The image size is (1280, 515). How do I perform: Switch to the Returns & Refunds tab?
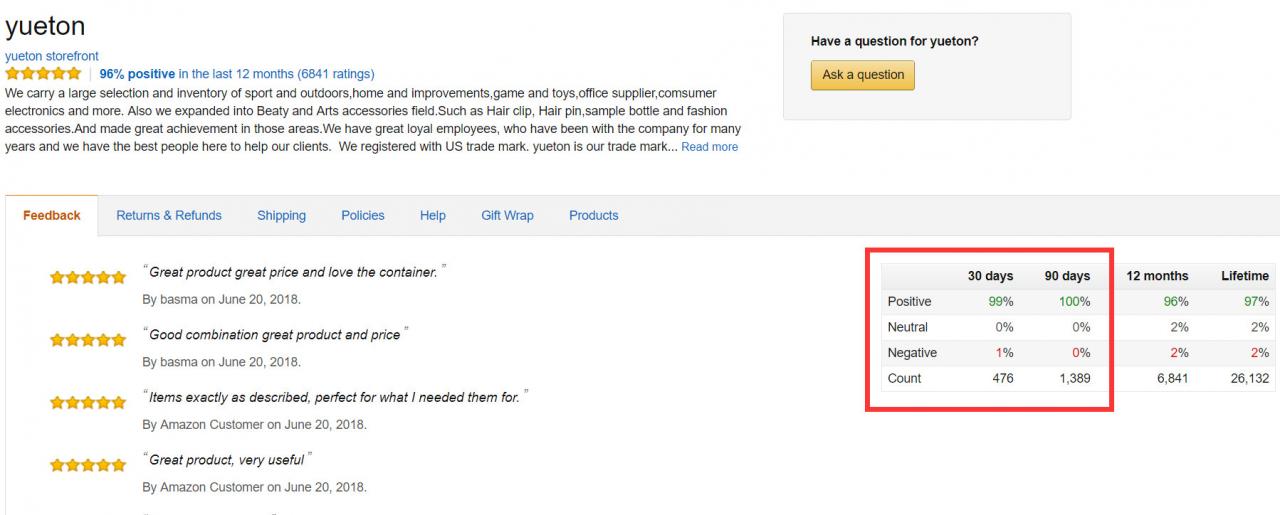(169, 215)
